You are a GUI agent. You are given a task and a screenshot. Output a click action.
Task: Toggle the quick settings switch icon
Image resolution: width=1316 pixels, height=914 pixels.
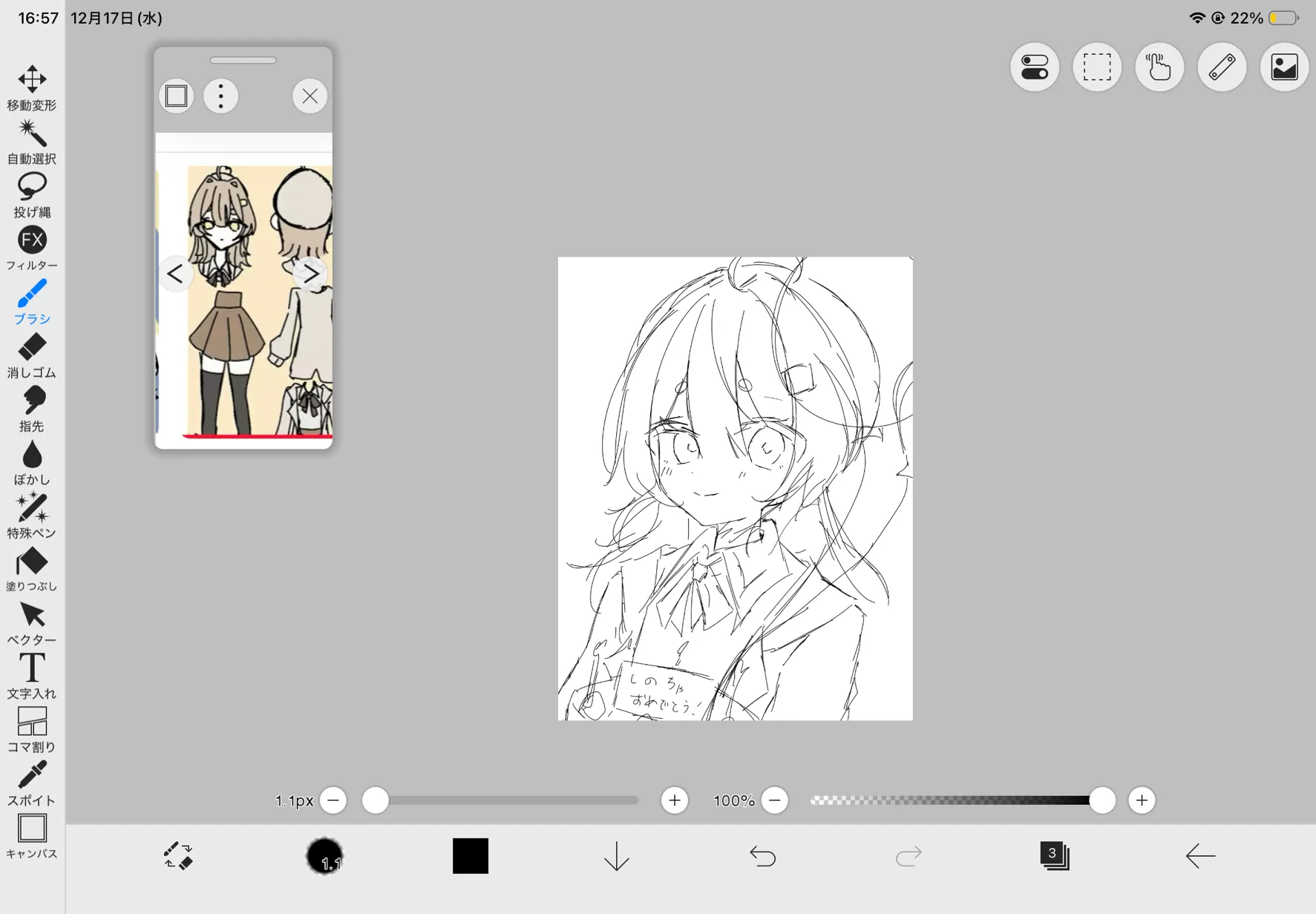(1035, 68)
